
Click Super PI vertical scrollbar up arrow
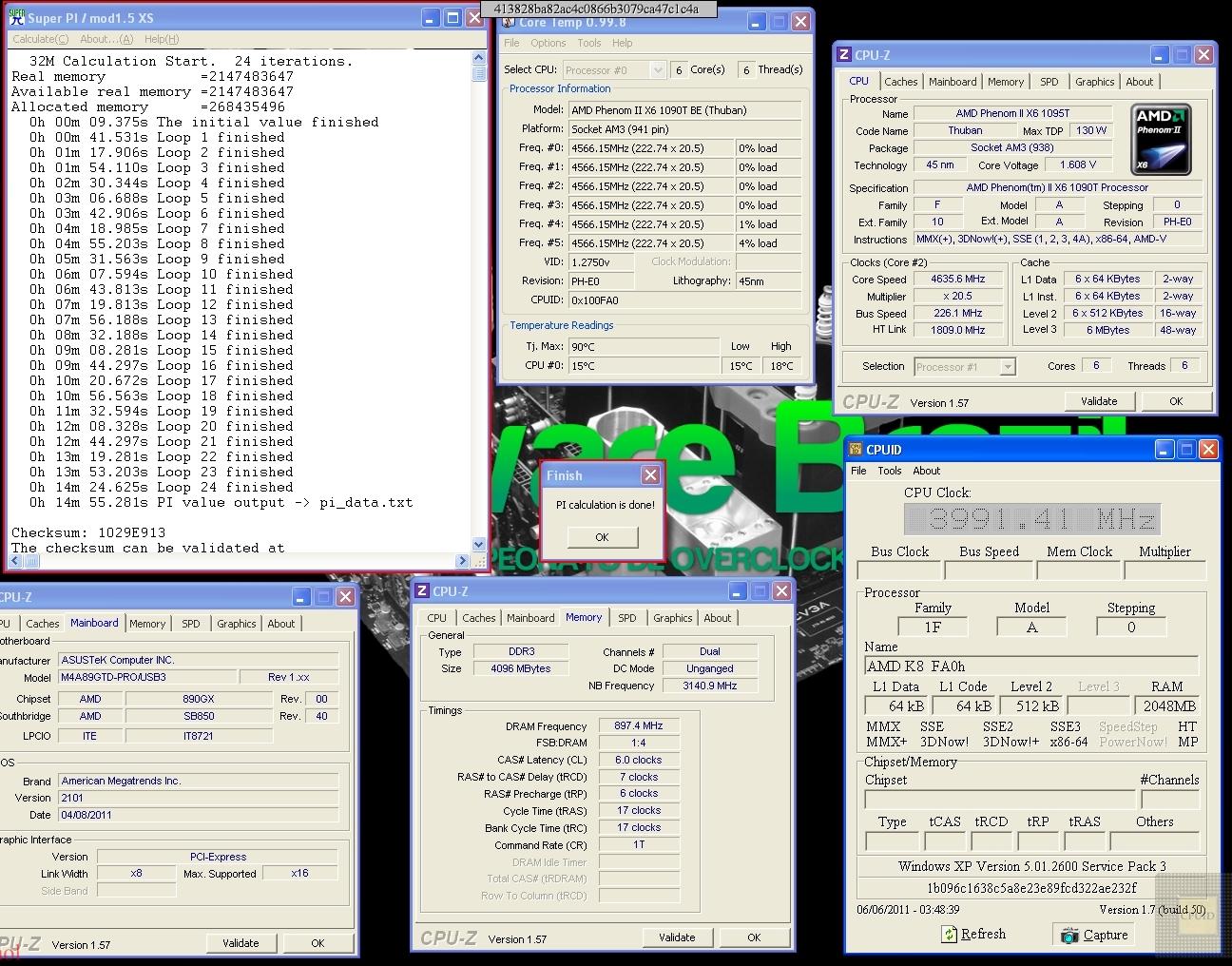(479, 59)
